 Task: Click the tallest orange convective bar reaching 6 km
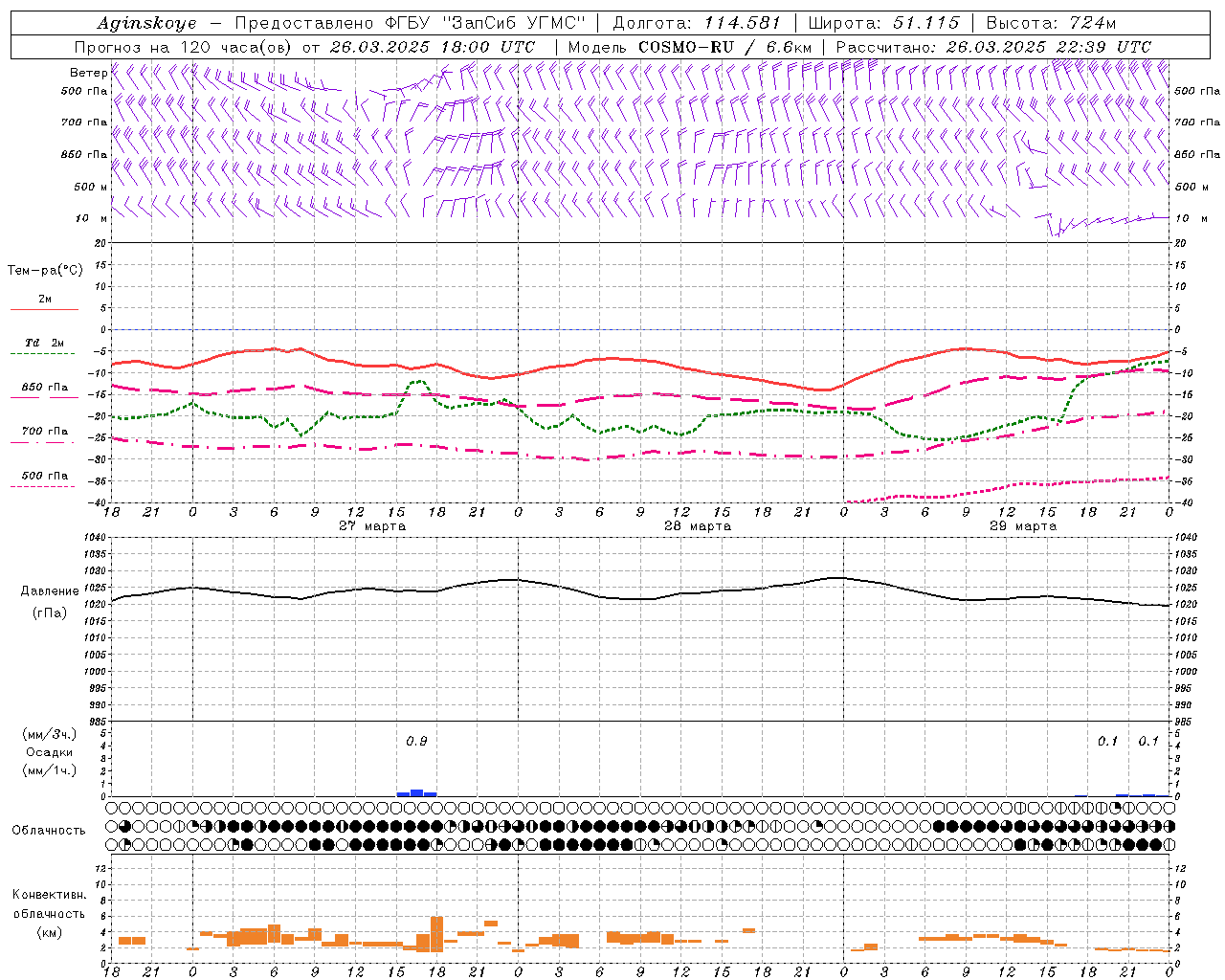pos(436,934)
